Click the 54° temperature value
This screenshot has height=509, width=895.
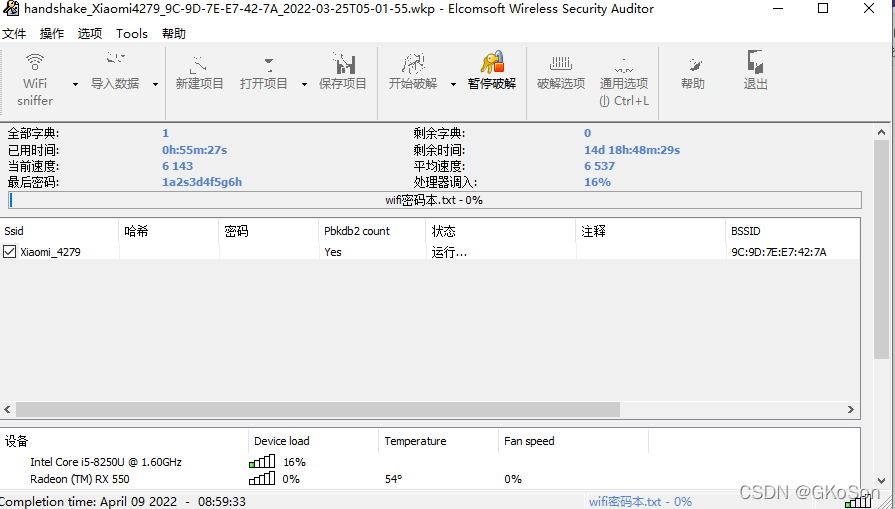[393, 479]
